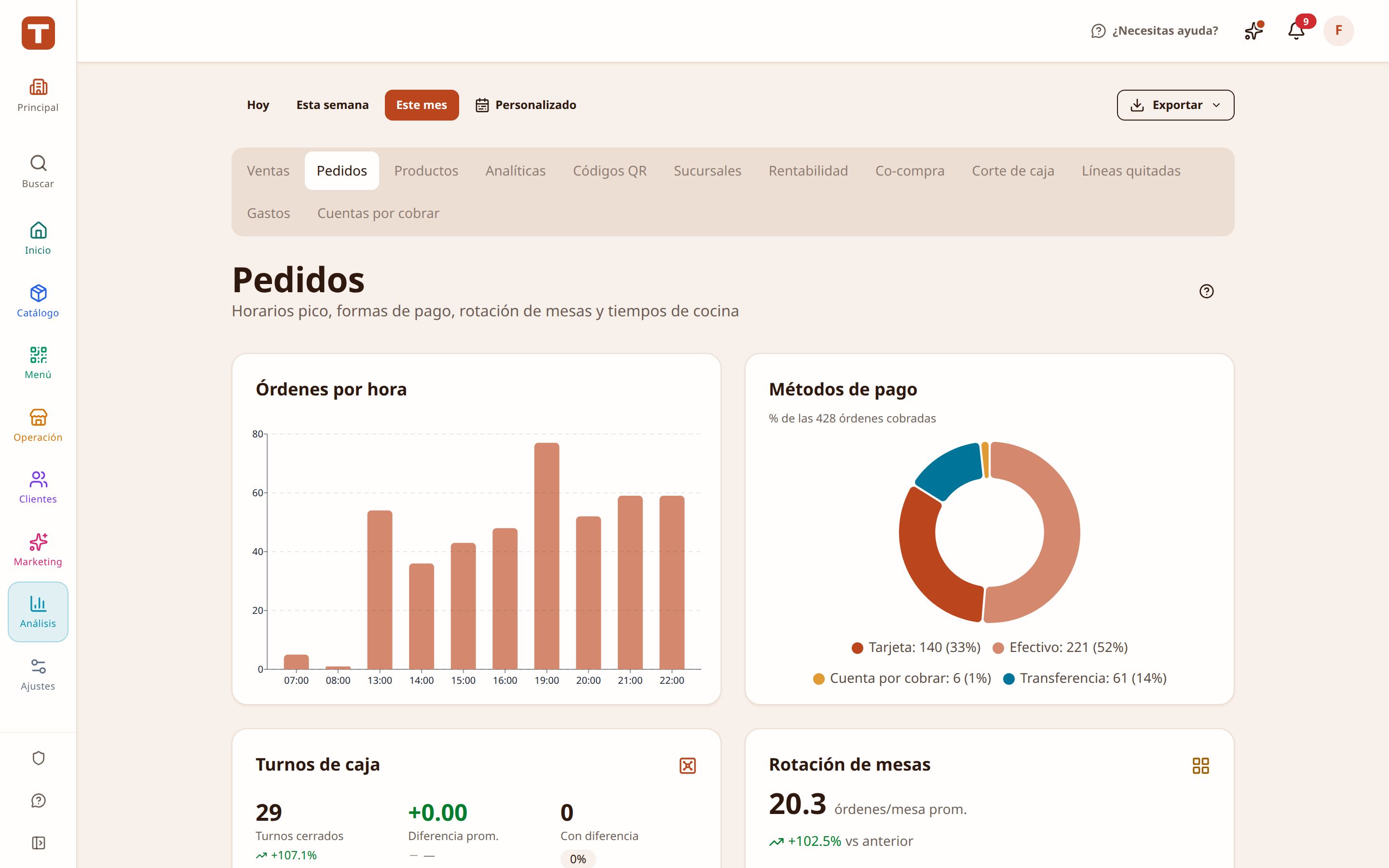Screen dimensions: 1389x868
Task: Click the Tarjeta legend color dot
Action: 858,648
